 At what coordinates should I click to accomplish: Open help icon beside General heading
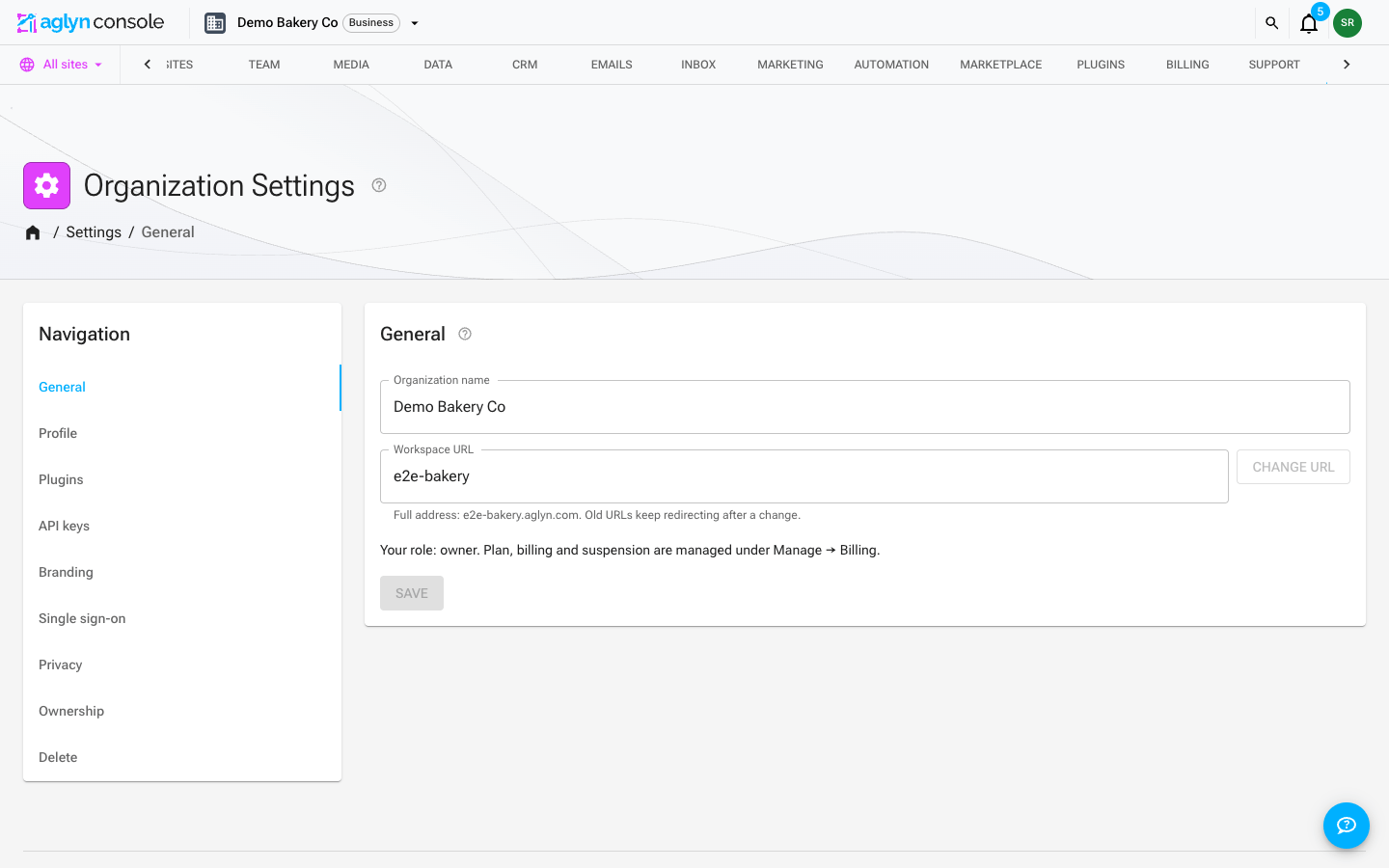coord(465,334)
